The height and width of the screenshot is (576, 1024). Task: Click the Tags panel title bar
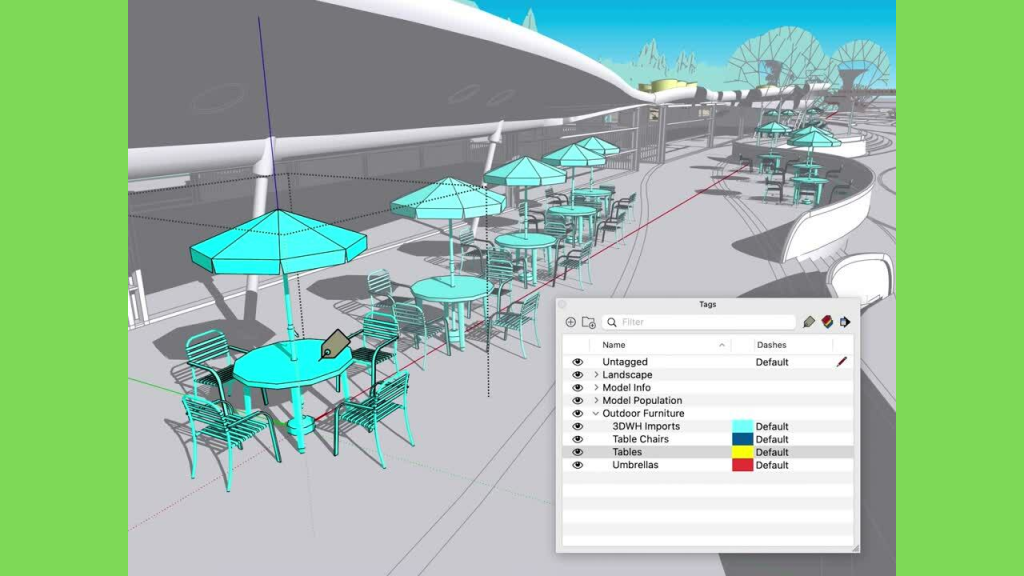point(707,304)
